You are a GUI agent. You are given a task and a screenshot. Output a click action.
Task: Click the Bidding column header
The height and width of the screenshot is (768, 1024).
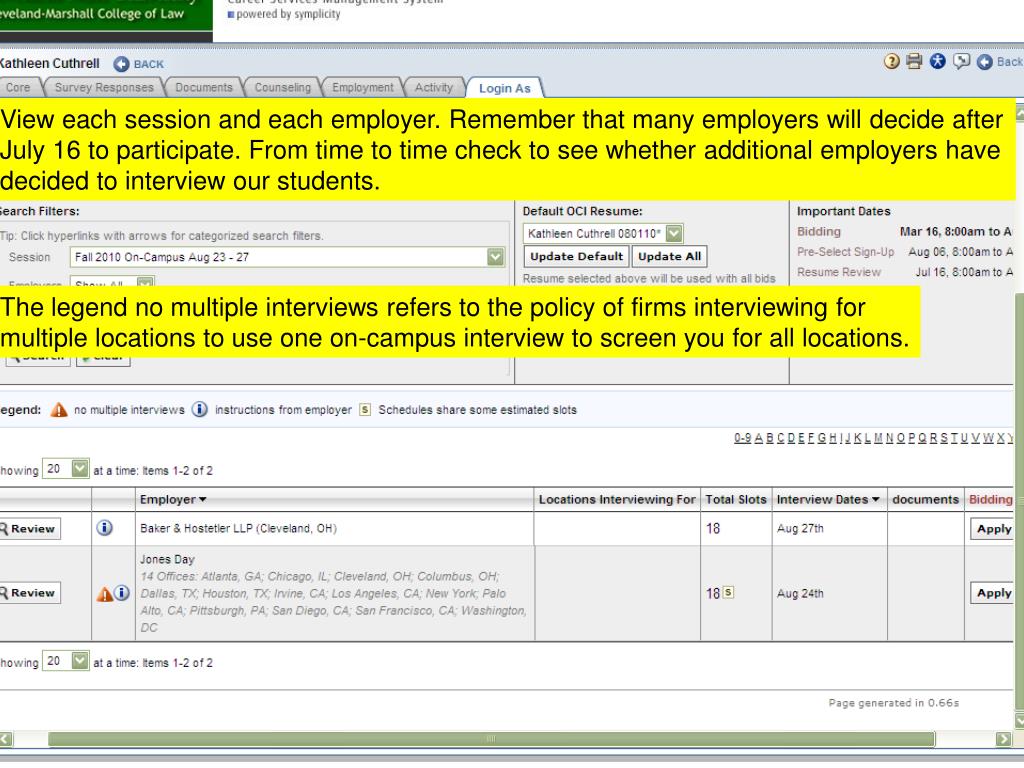coord(991,500)
